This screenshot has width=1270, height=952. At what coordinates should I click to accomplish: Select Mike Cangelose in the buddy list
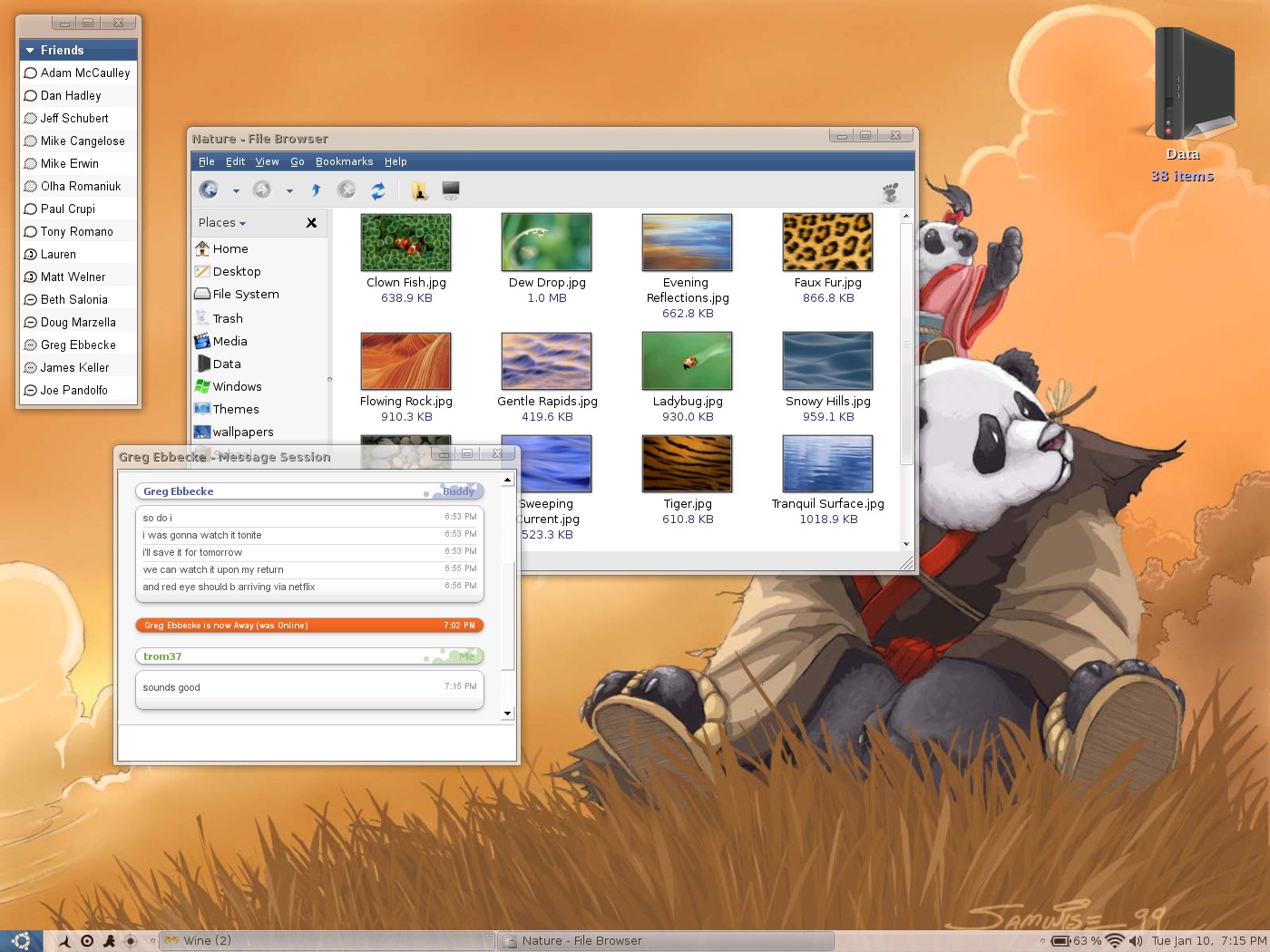(78, 141)
